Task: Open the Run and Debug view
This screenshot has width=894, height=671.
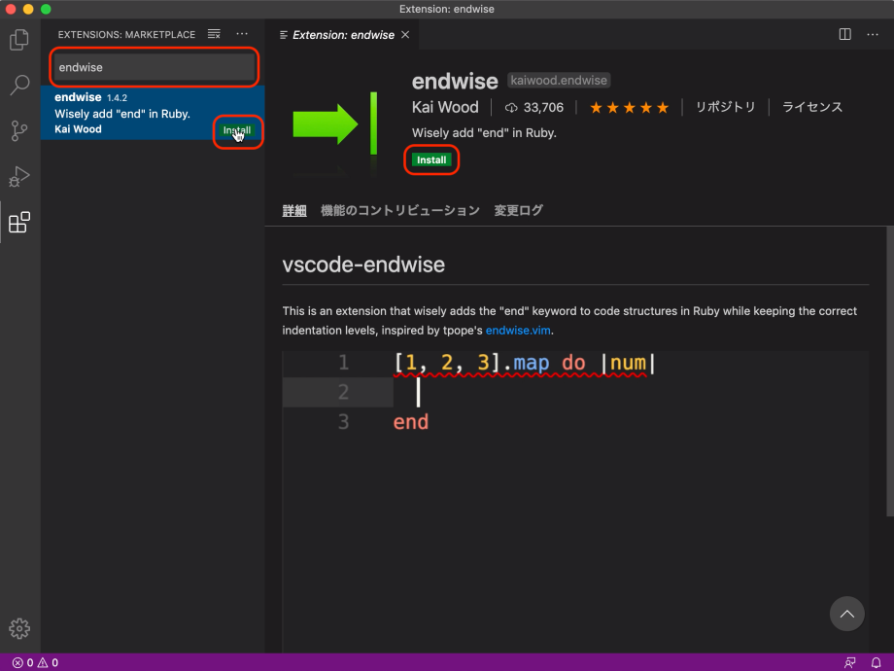Action: pyautogui.click(x=19, y=176)
